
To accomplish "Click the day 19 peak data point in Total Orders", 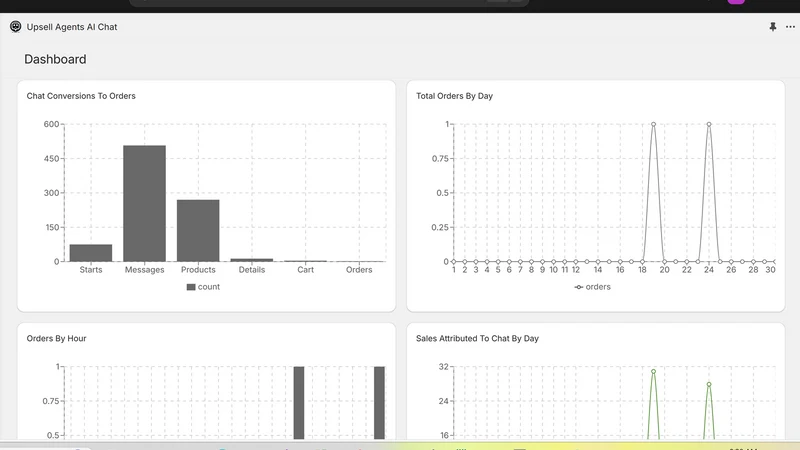I will [653, 124].
